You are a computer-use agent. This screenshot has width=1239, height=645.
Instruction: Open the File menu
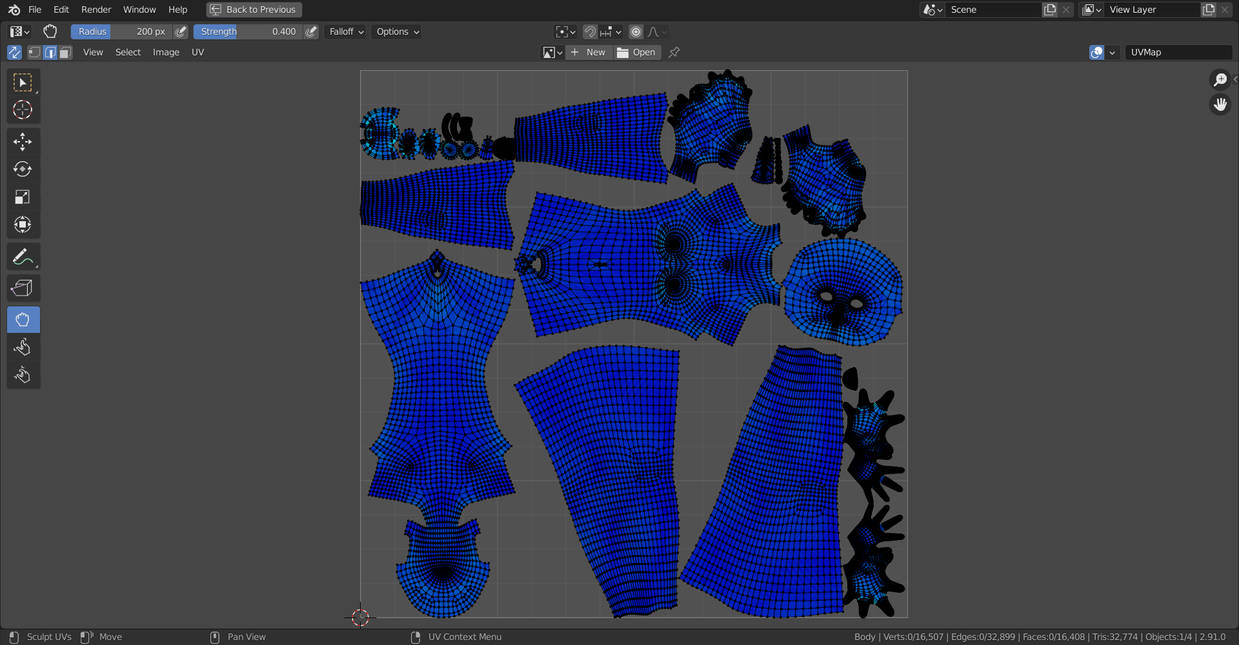coord(35,10)
